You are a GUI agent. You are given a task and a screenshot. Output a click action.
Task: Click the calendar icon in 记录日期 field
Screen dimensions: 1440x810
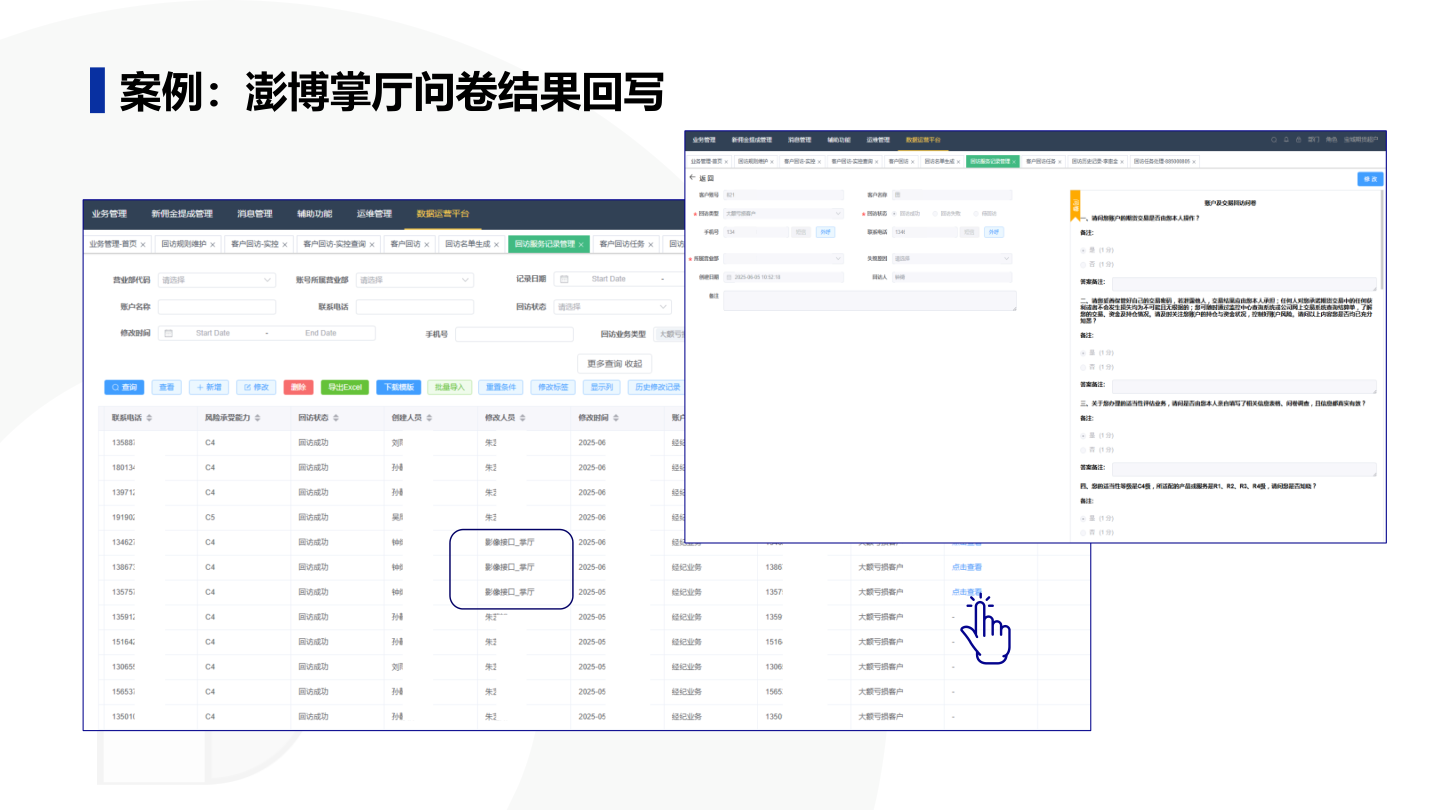pyautogui.click(x=564, y=279)
